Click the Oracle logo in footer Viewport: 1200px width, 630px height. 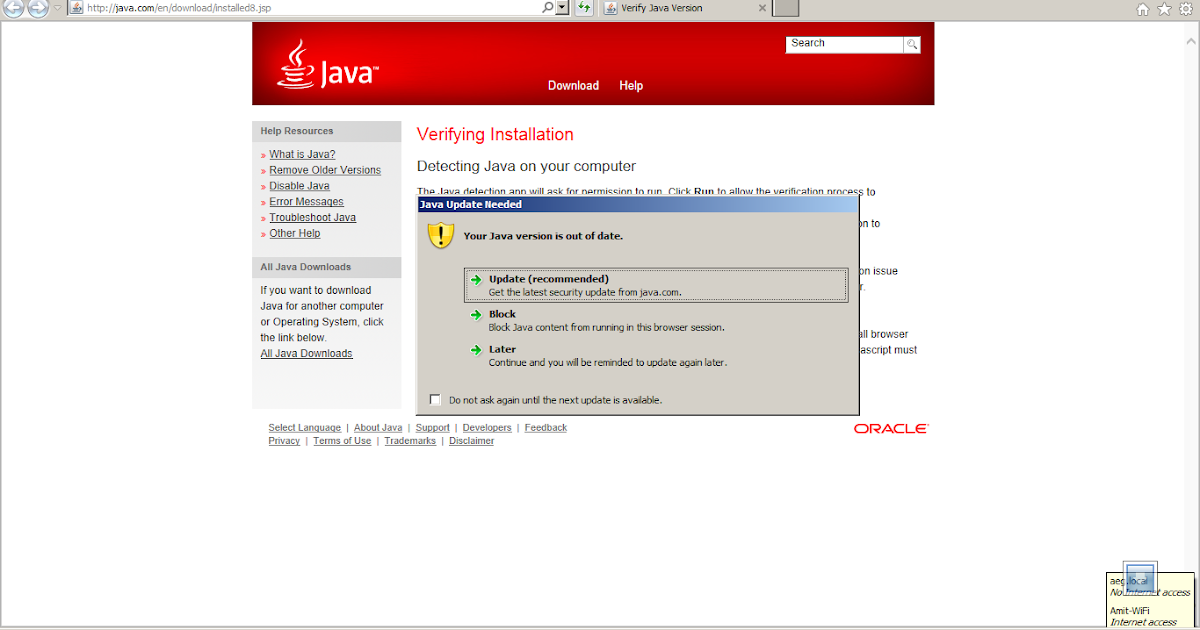[891, 429]
